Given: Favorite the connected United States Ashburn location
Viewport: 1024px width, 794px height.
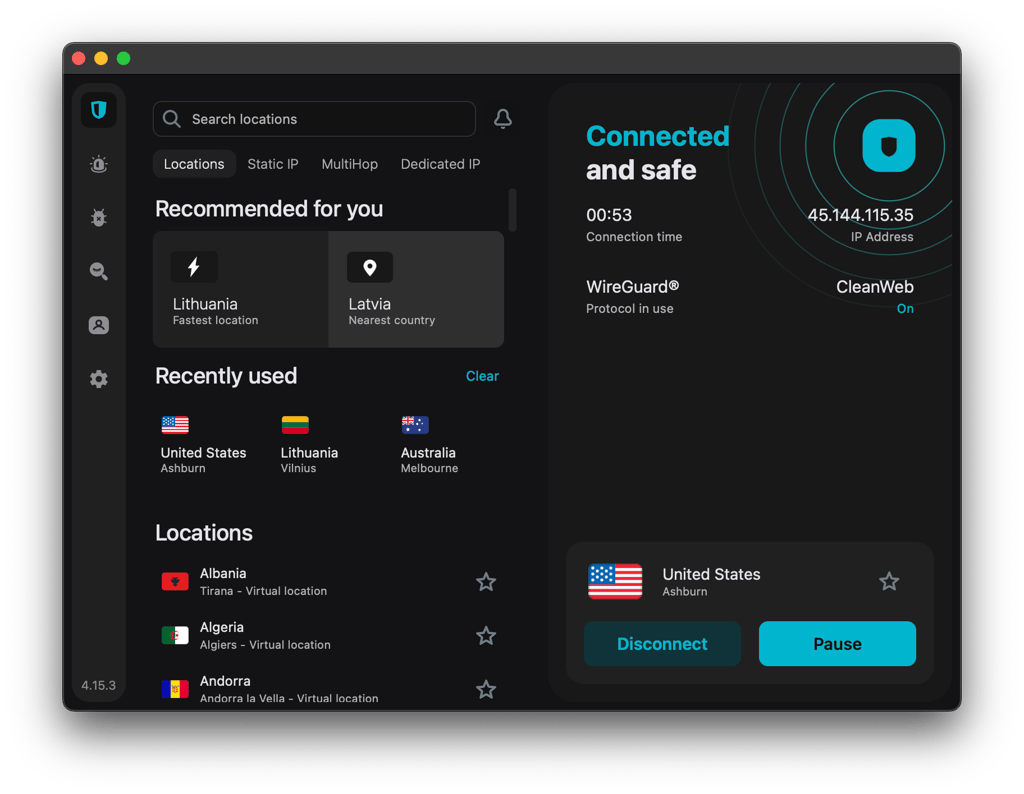Looking at the screenshot, I should pos(889,581).
